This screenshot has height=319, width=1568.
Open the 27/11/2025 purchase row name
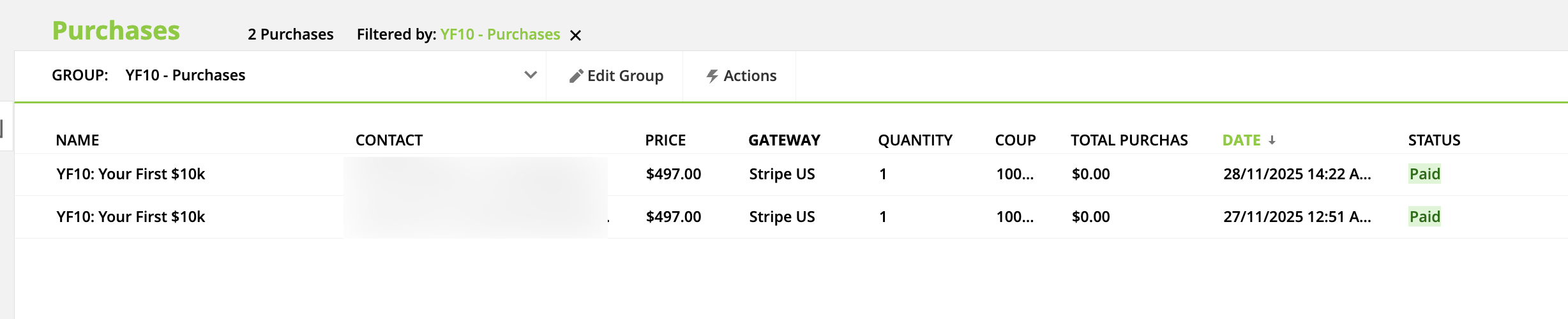(131, 217)
